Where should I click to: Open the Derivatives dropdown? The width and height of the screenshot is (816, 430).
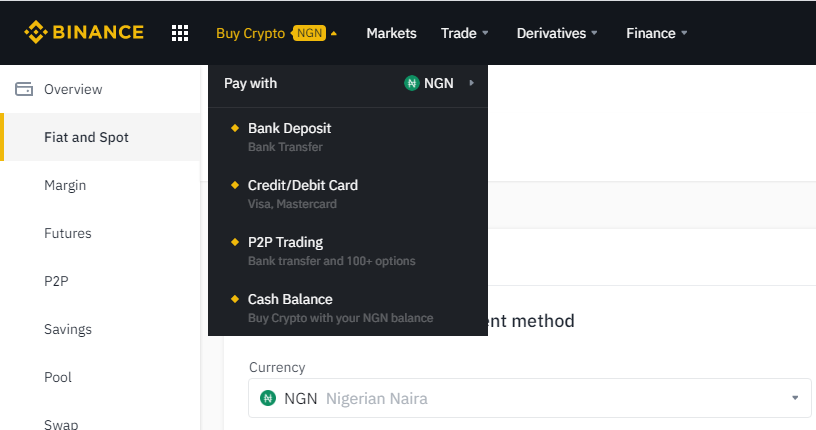click(x=557, y=33)
